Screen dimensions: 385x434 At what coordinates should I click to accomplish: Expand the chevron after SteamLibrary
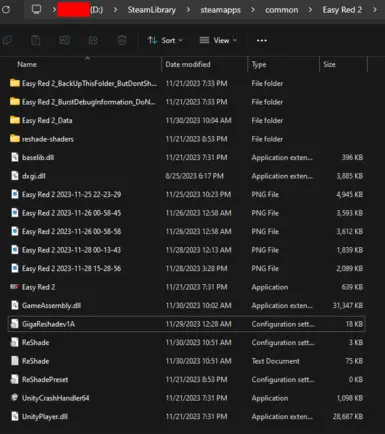click(x=188, y=10)
